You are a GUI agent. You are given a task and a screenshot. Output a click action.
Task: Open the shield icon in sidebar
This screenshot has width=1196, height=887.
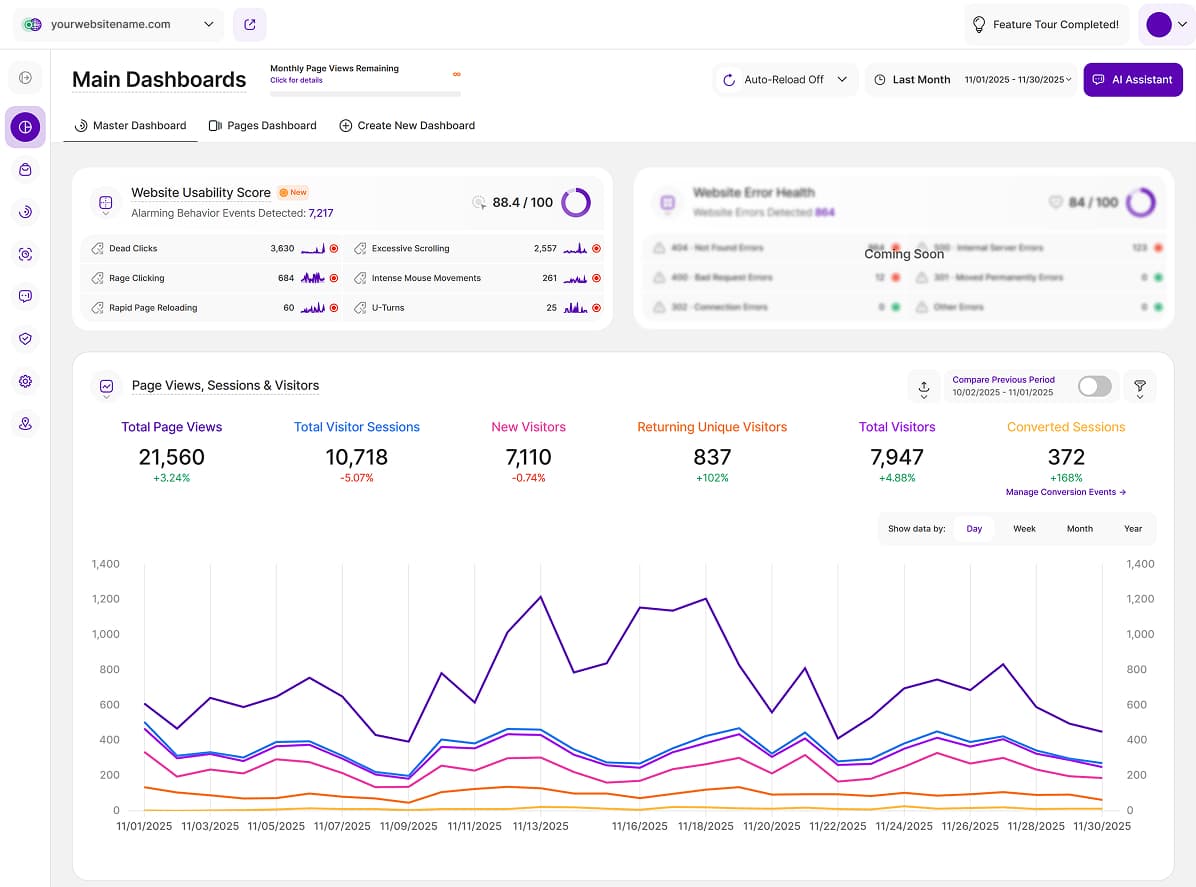[25, 339]
